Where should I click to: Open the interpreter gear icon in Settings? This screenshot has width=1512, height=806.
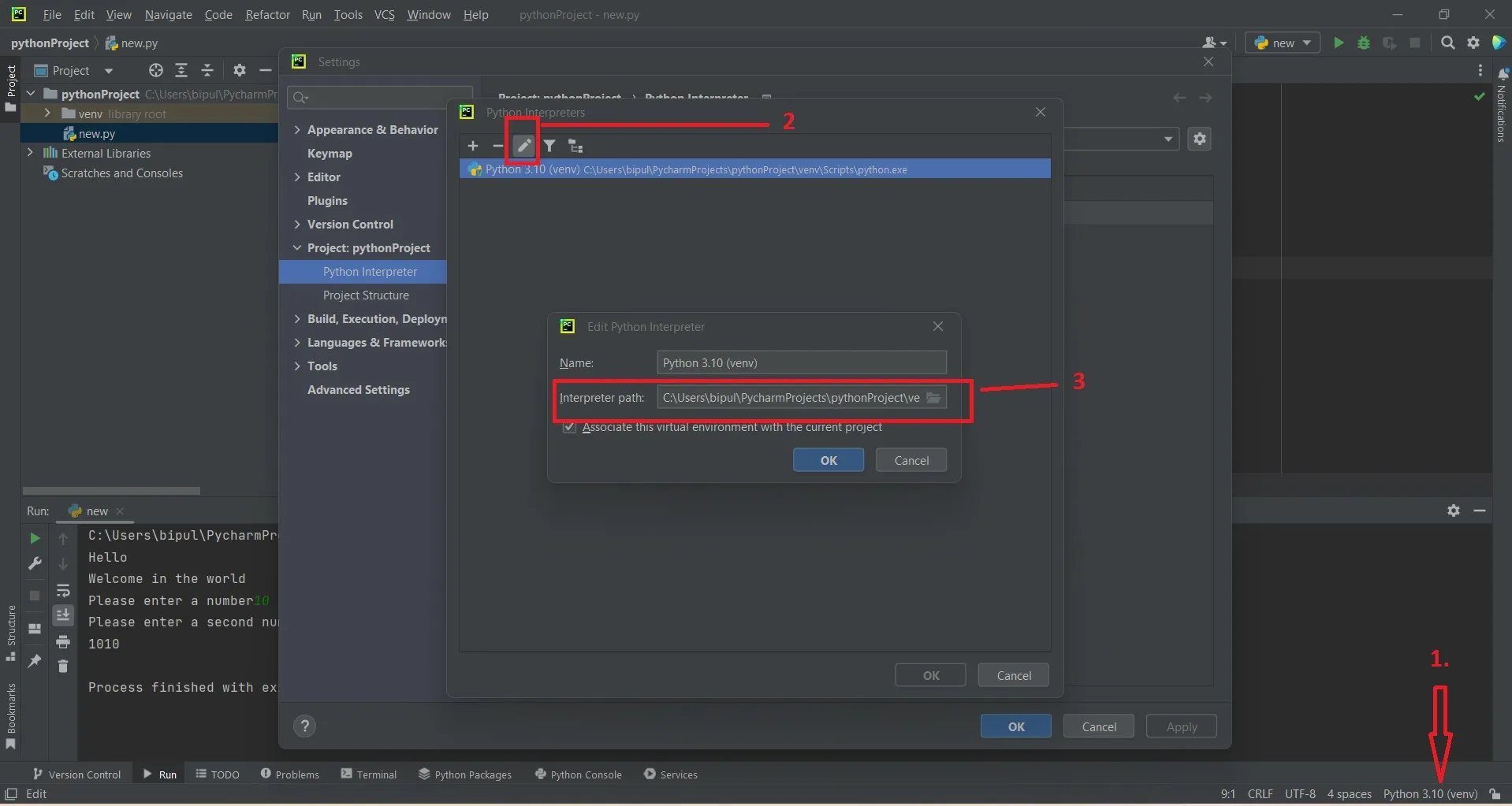pyautogui.click(x=1199, y=139)
